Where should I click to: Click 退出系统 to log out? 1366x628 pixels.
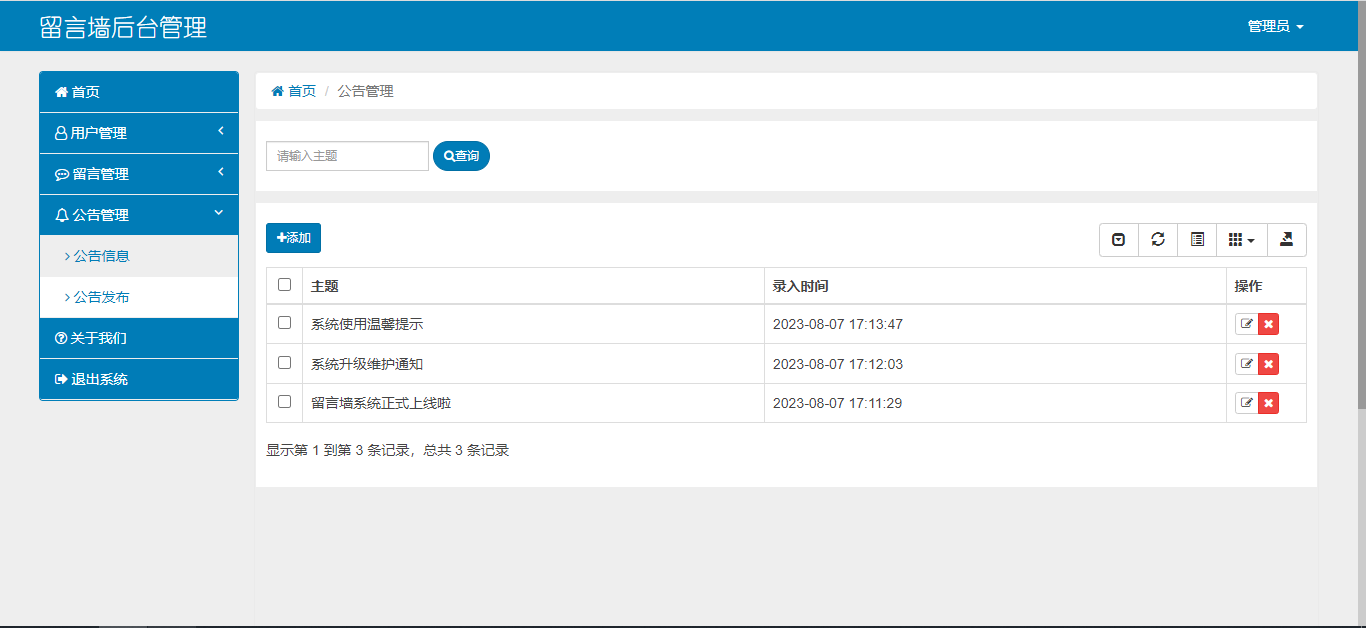(x=139, y=379)
